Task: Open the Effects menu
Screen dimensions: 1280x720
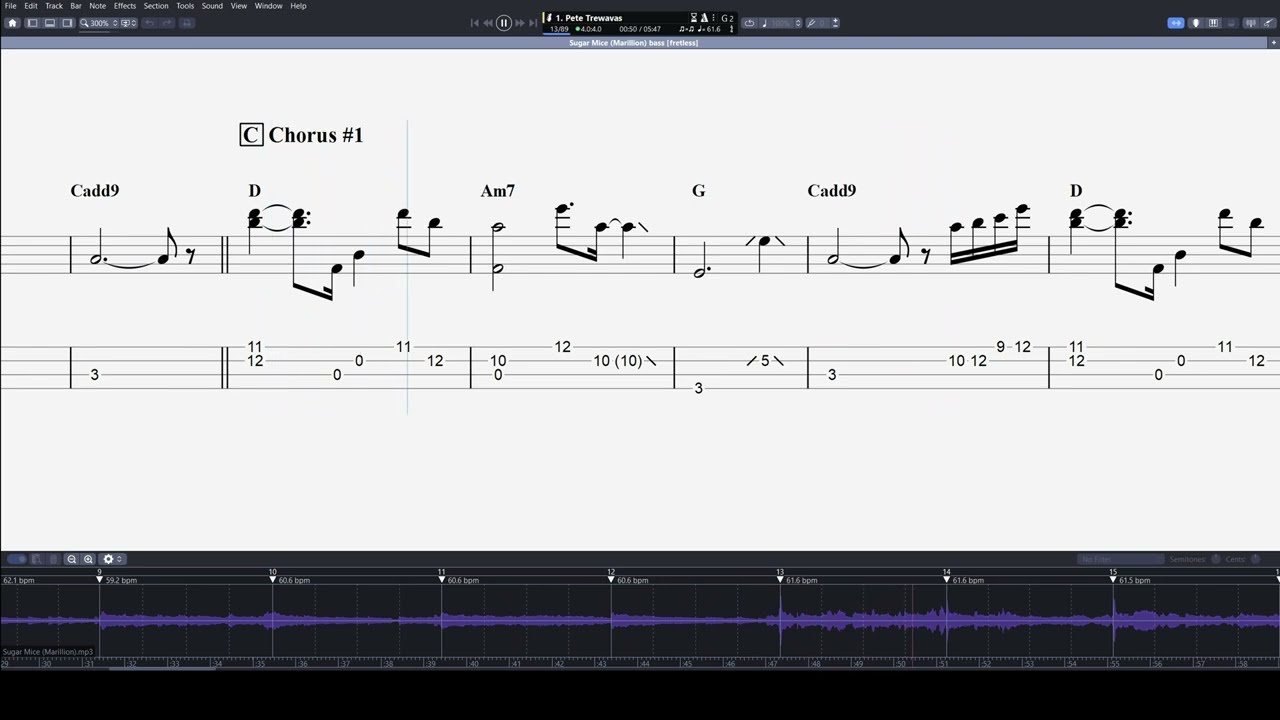Action: point(125,6)
